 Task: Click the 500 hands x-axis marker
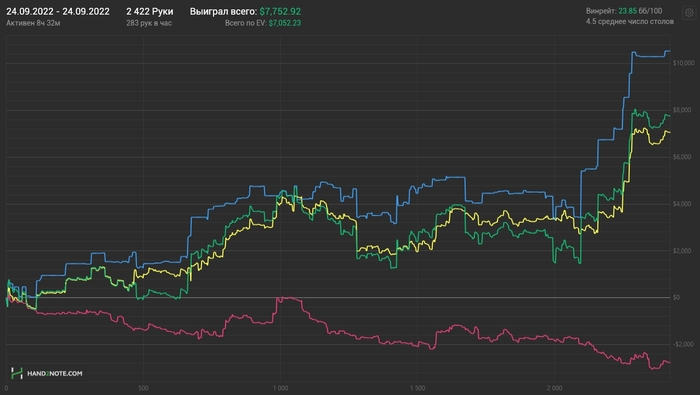pos(143,388)
